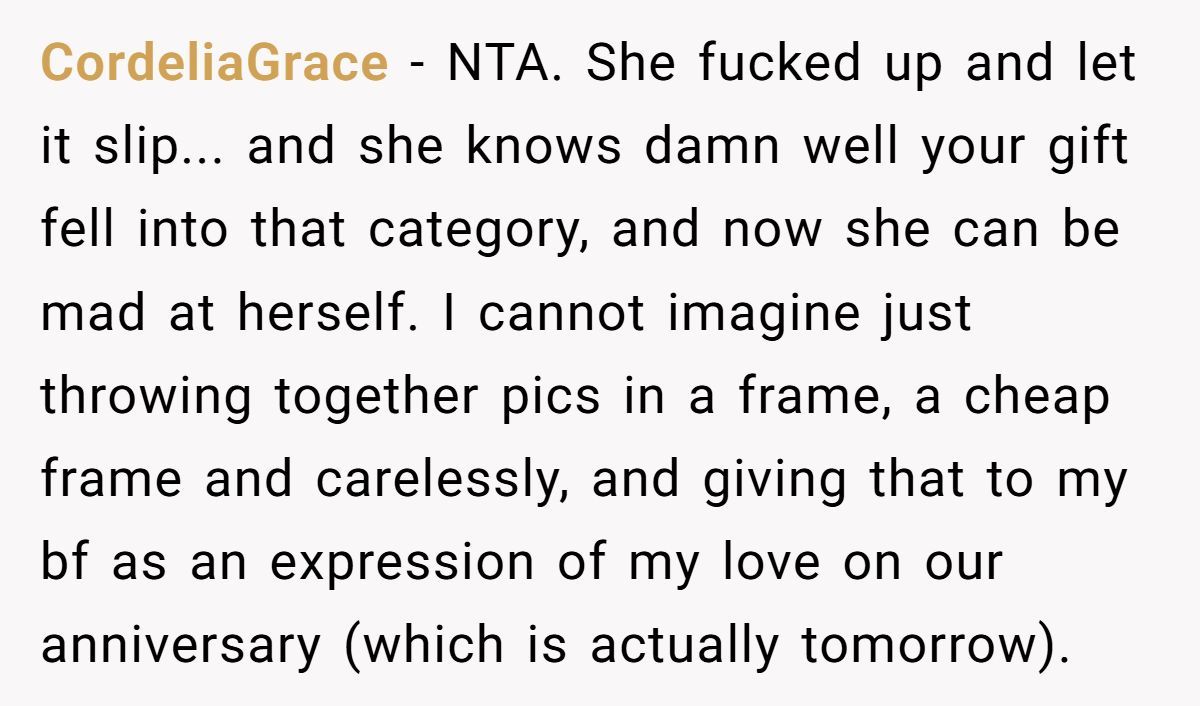The image size is (1200, 706).
Task: Click on the word "imagine"
Action: click(763, 314)
